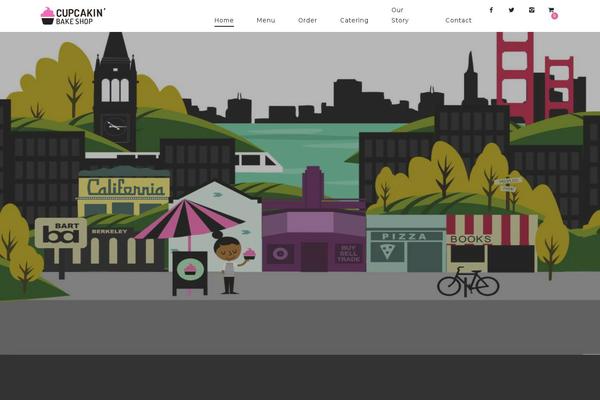Open the Order page
600x400 pixels.
tap(307, 20)
